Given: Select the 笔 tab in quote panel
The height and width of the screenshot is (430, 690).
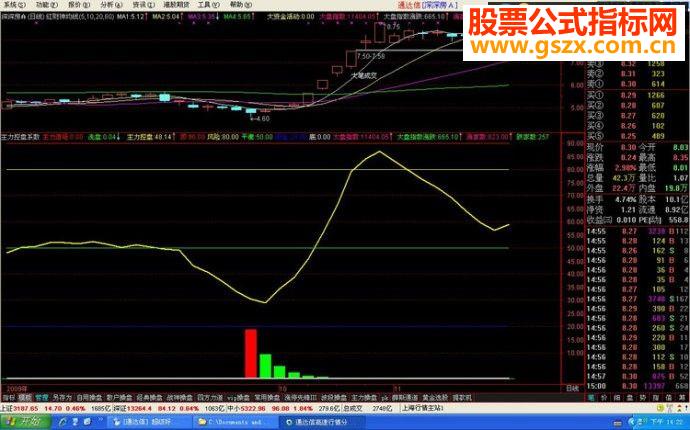Looking at the screenshot, I should pos(591,397).
